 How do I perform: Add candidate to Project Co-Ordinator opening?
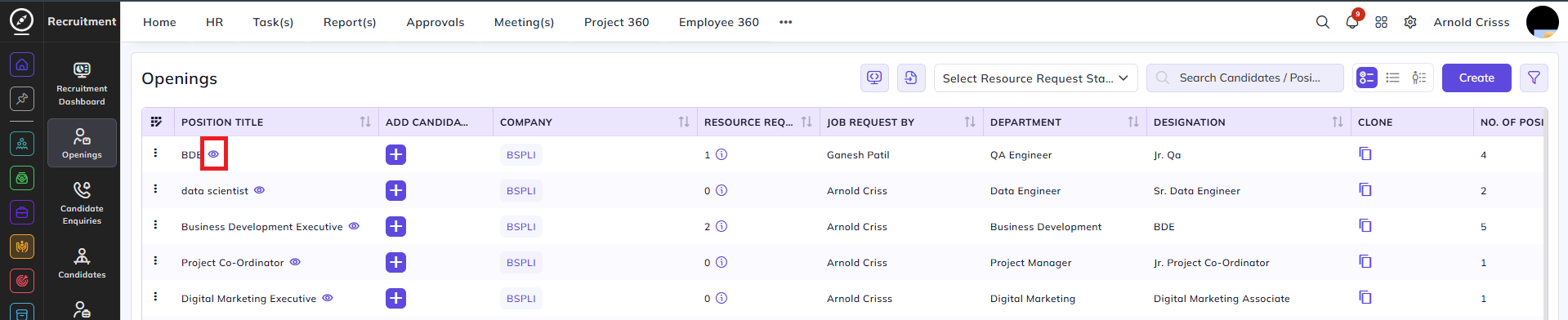[x=395, y=262]
